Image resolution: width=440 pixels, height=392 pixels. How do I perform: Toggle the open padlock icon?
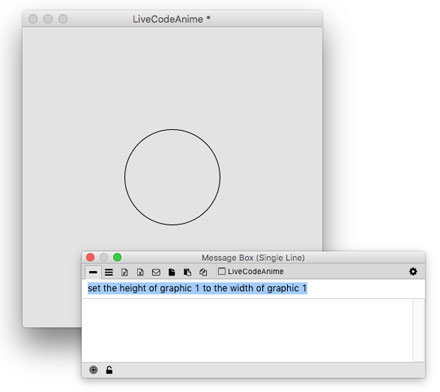(109, 370)
